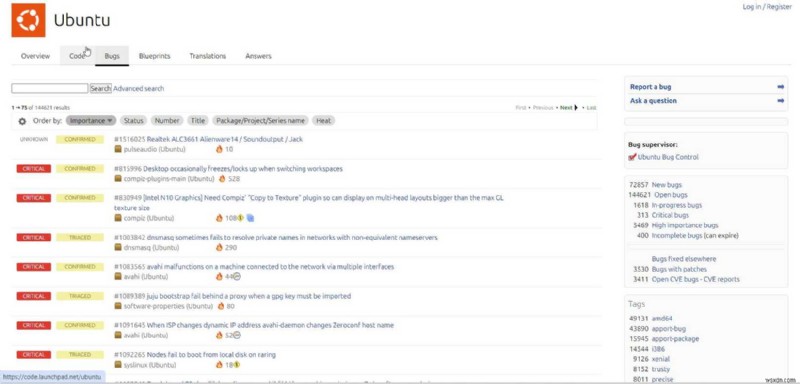The width and height of the screenshot is (800, 384).
Task: Click the Search button
Action: click(x=101, y=89)
